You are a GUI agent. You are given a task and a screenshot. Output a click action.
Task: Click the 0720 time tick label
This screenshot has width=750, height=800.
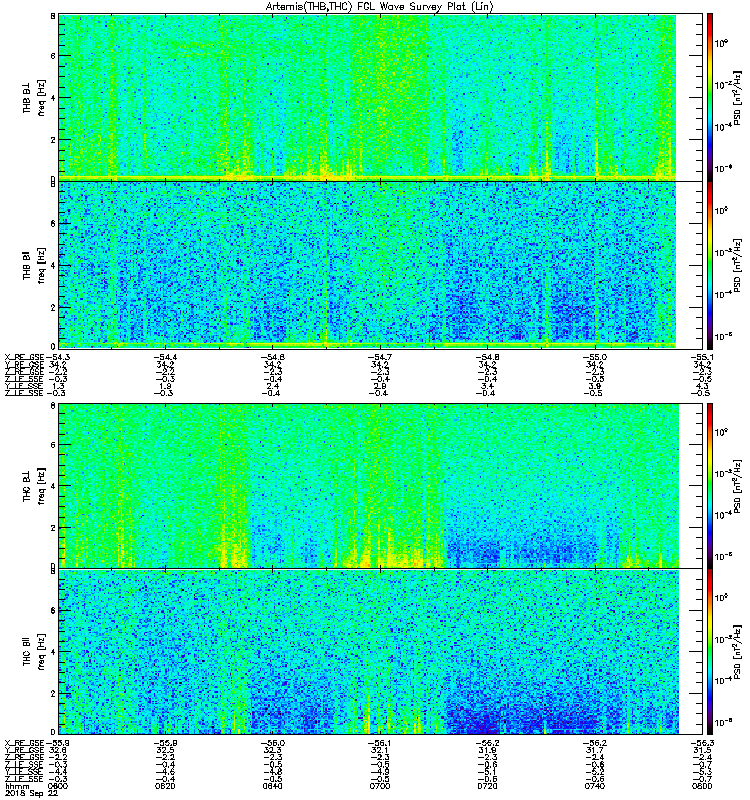coord(488,786)
